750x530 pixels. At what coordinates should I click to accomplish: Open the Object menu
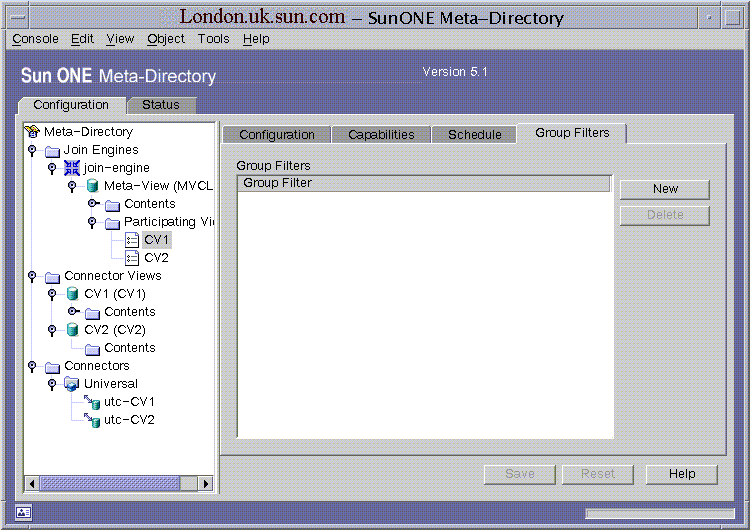165,39
